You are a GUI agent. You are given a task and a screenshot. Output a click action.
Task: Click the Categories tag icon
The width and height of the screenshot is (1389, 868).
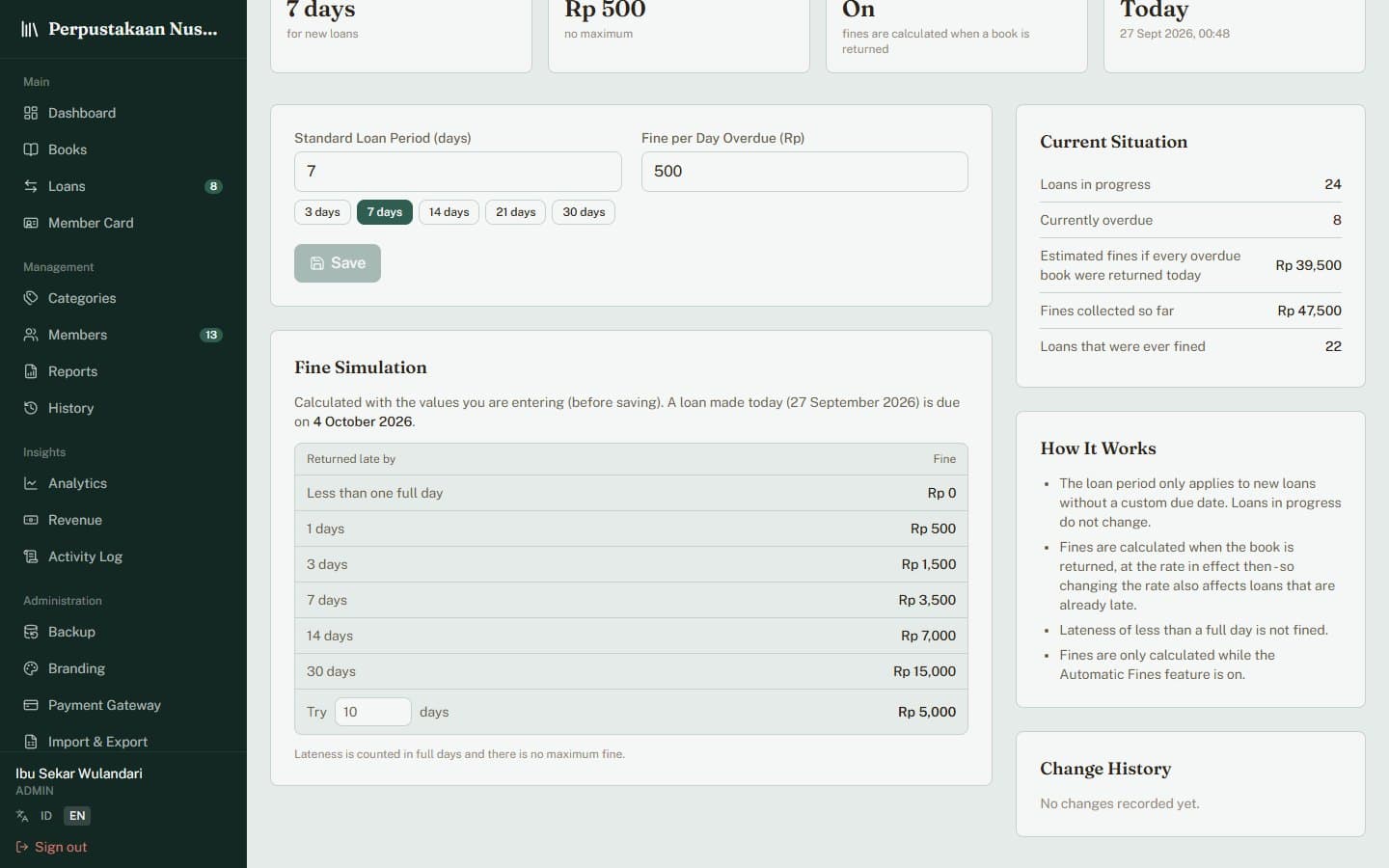pos(31,298)
